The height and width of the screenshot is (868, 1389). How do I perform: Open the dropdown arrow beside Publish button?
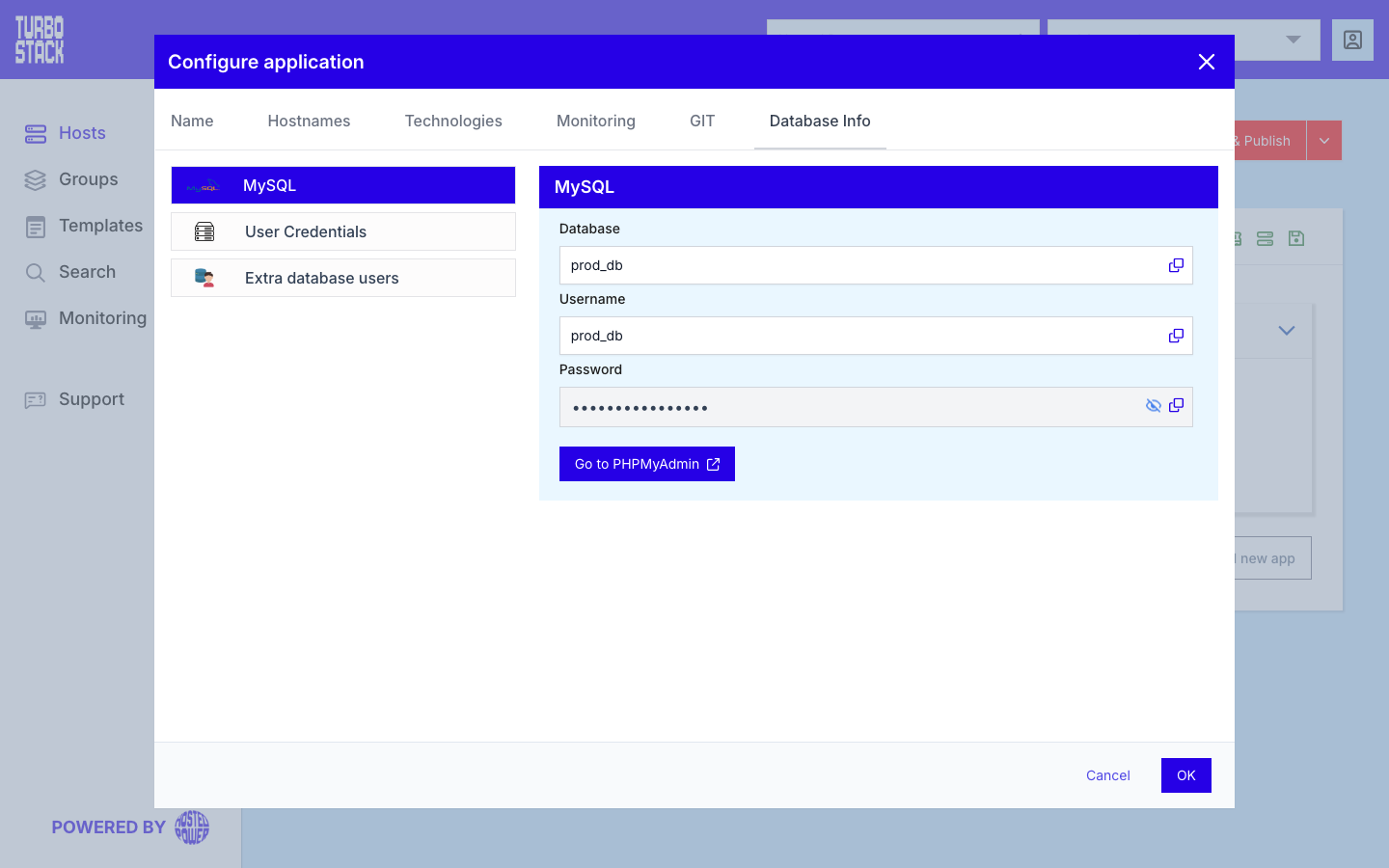(1324, 141)
